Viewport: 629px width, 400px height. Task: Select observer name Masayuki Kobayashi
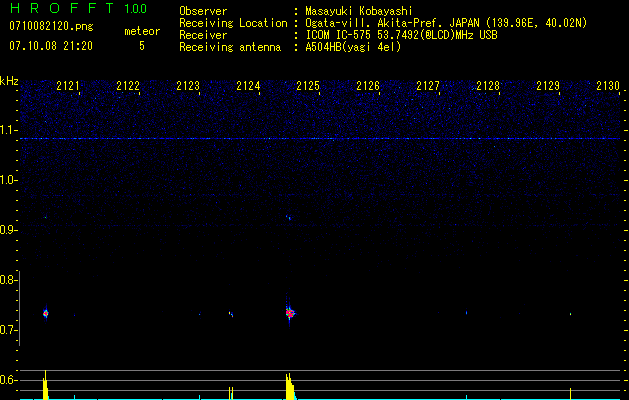coord(359,11)
